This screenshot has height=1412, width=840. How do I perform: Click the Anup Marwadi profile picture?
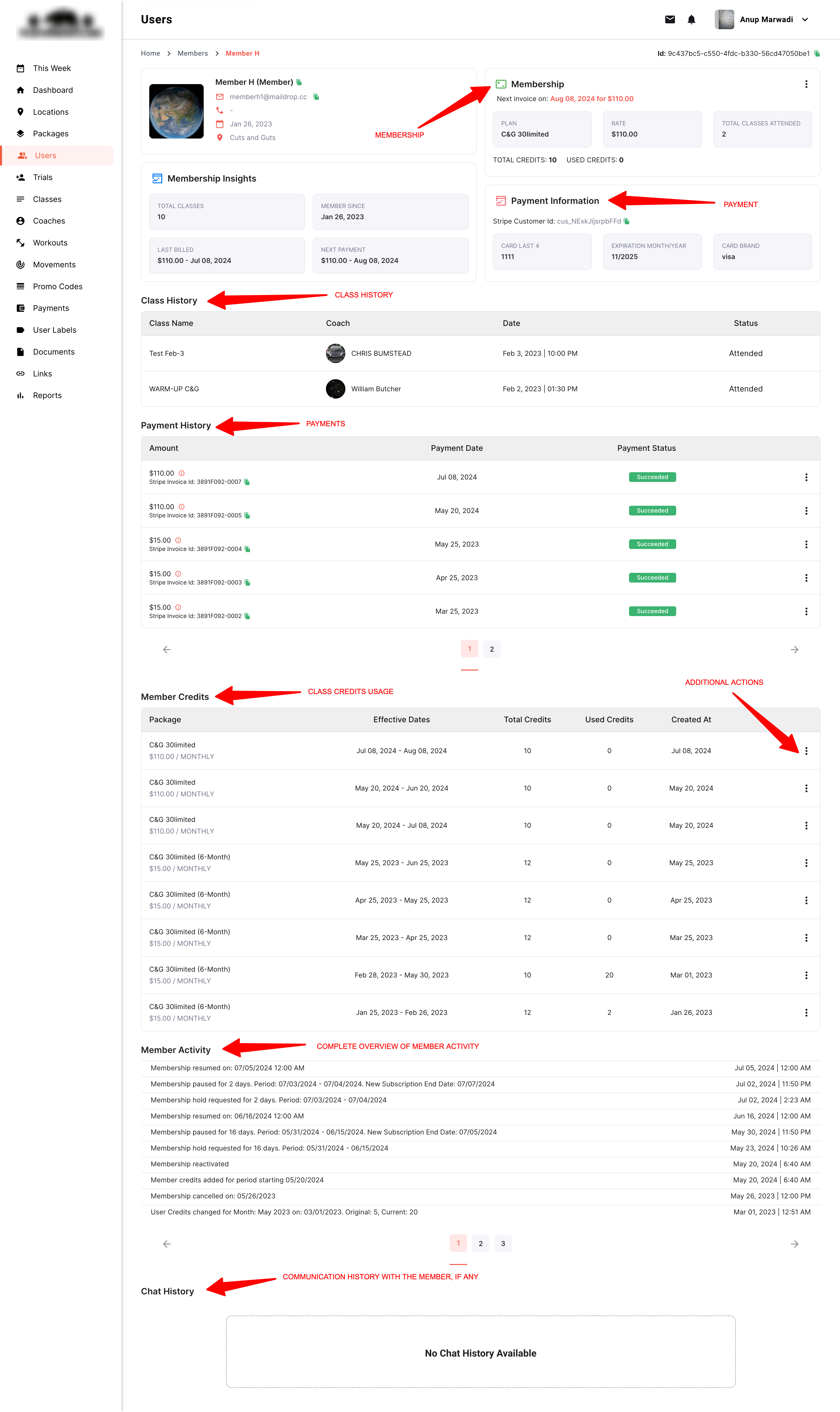pos(725,19)
